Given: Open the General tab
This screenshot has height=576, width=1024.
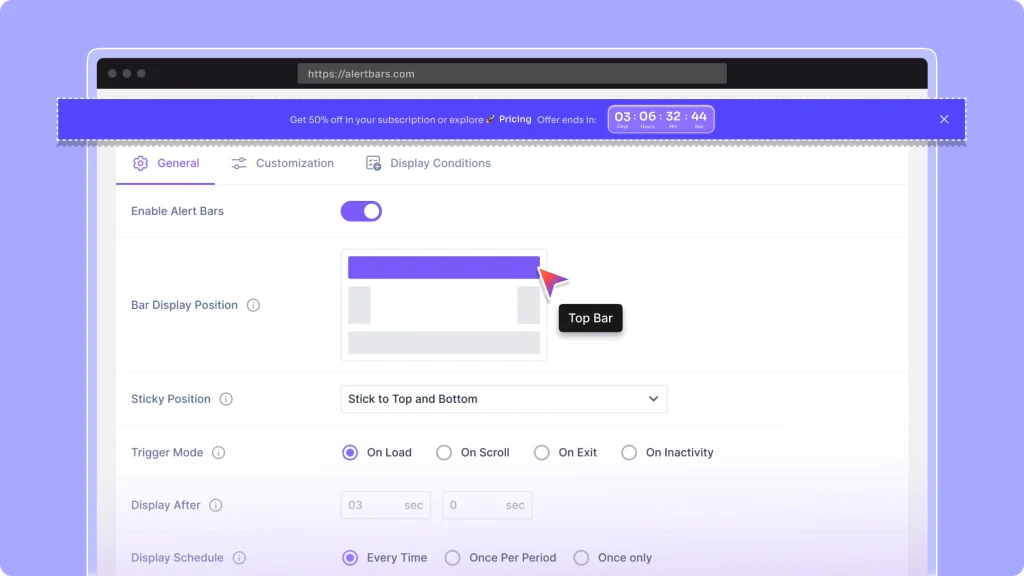Looking at the screenshot, I should 166,163.
